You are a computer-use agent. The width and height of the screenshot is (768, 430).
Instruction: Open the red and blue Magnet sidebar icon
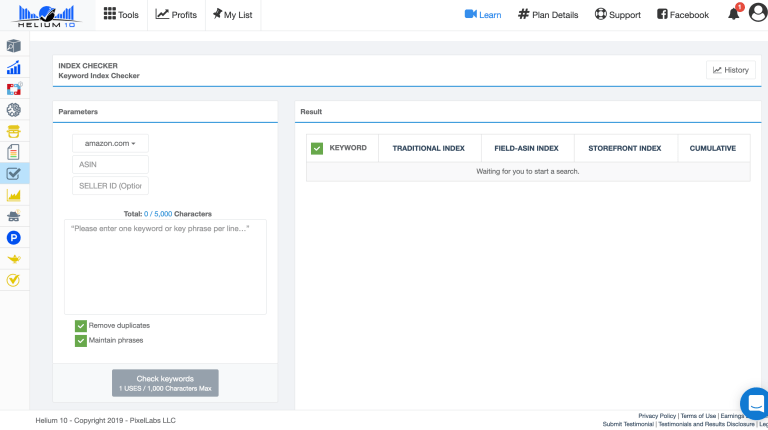coord(14,89)
